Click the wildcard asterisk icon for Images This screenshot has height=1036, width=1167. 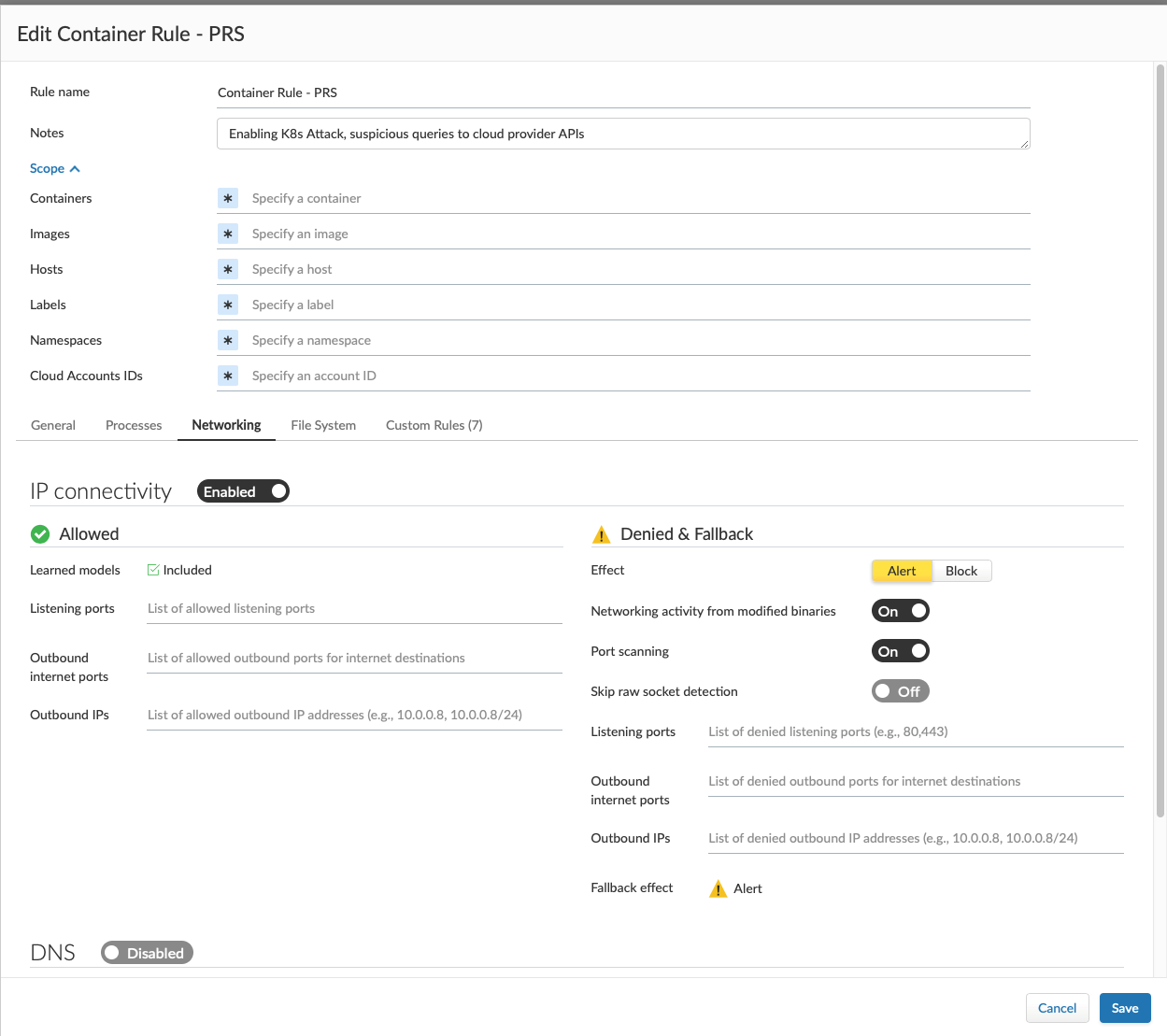pyautogui.click(x=228, y=234)
